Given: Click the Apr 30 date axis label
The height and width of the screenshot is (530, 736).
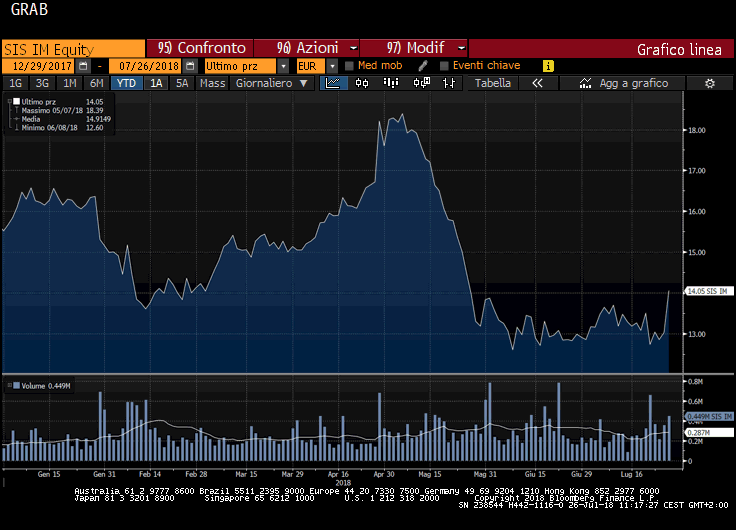Looking at the screenshot, I should [383, 474].
